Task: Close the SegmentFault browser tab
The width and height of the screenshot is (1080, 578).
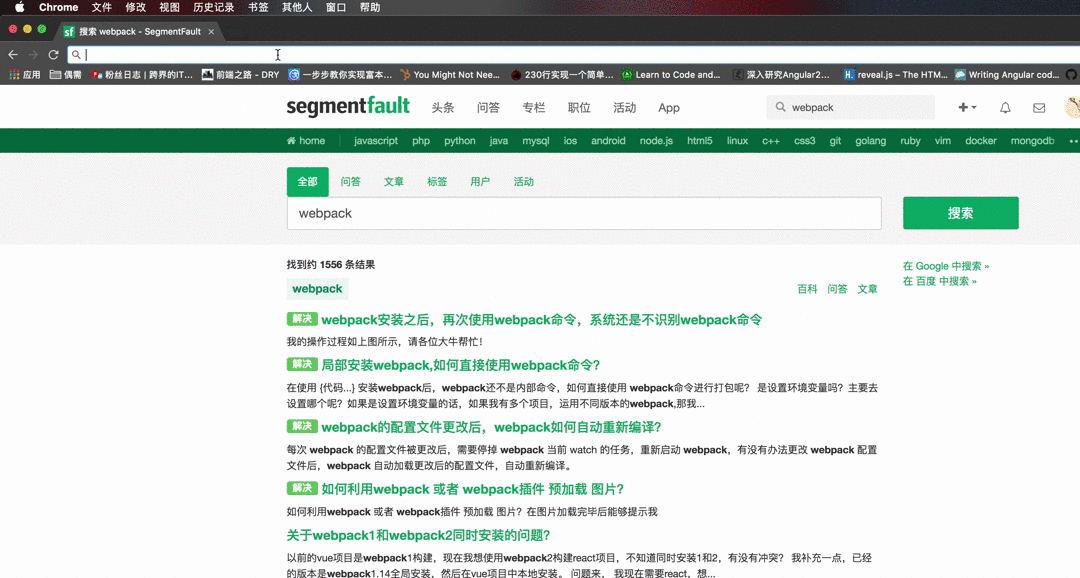Action: coord(211,32)
